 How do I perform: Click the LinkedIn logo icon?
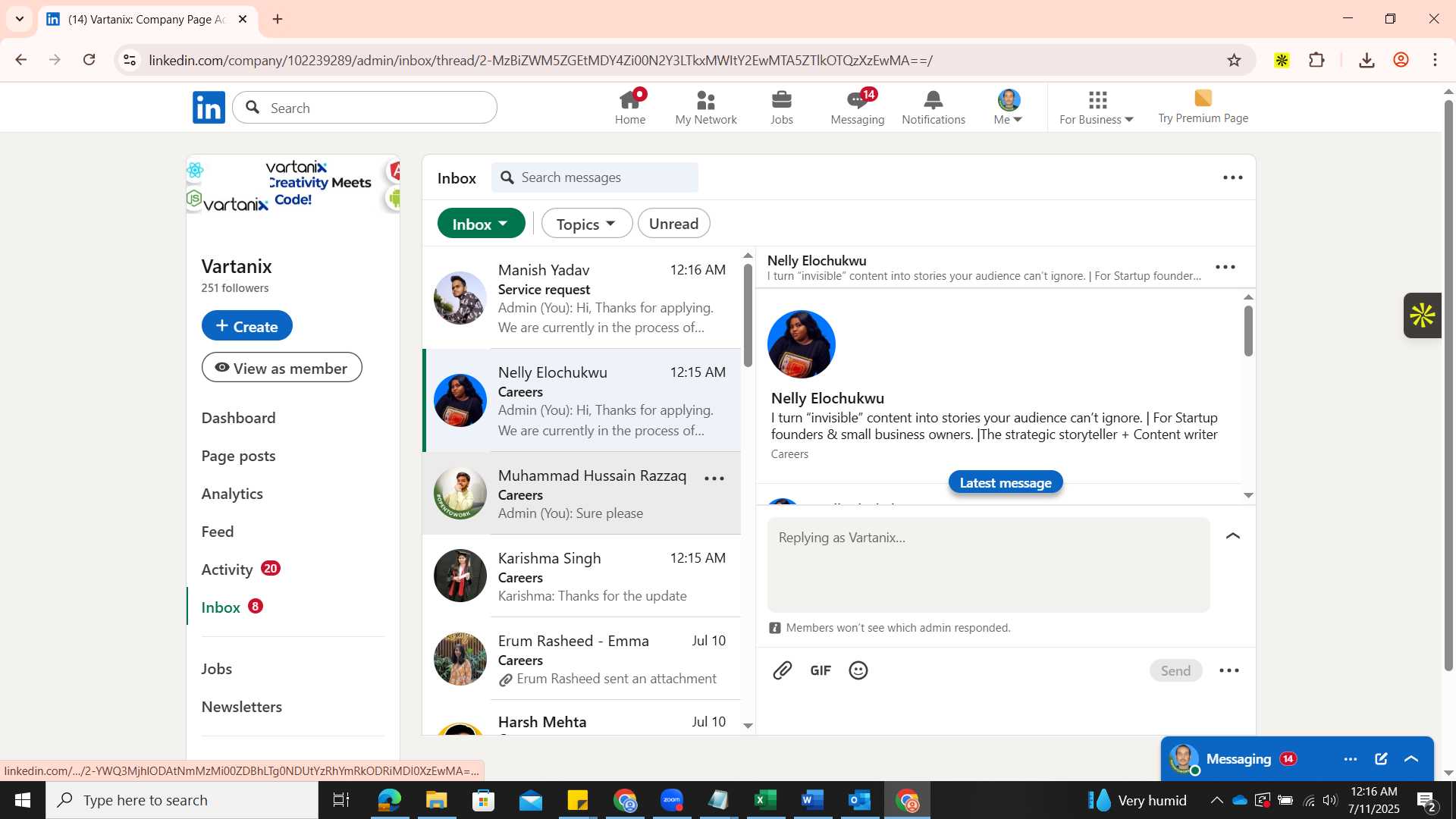(x=209, y=108)
